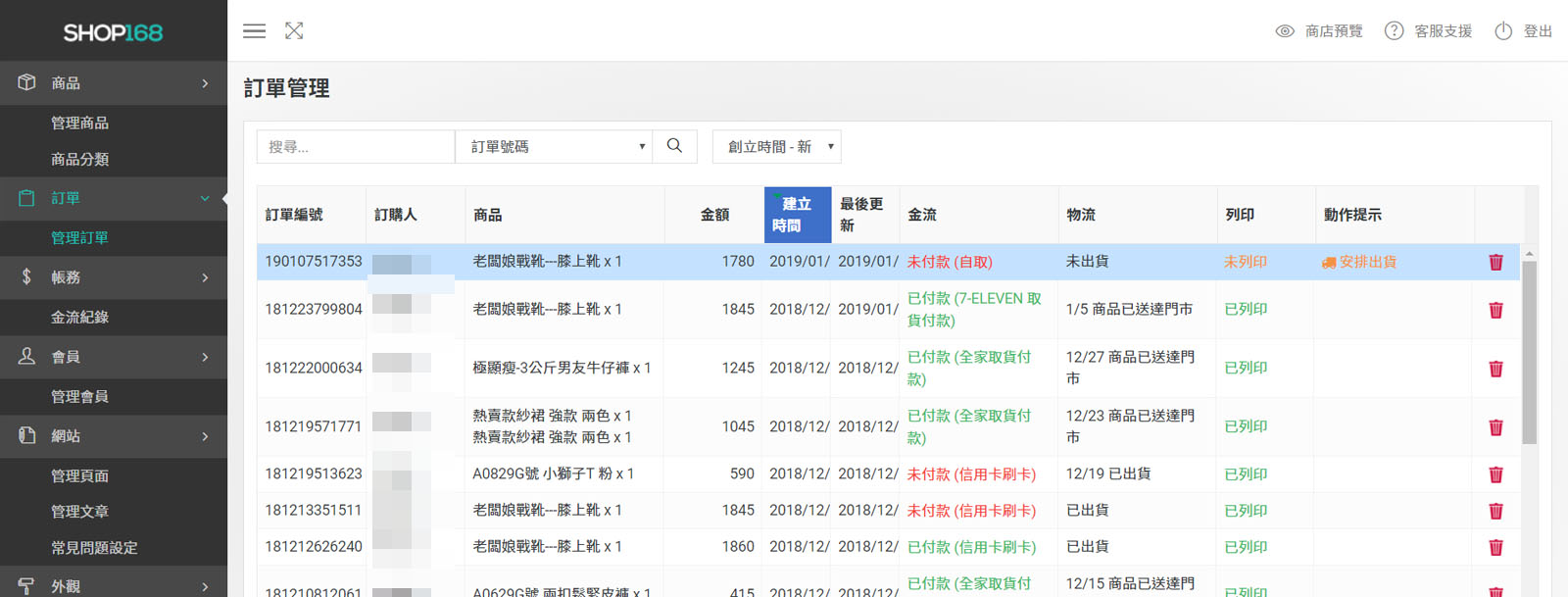The height and width of the screenshot is (597, 1568).
Task: Click product A0829G號 小獅子T 粉 x 1
Action: [x=554, y=473]
